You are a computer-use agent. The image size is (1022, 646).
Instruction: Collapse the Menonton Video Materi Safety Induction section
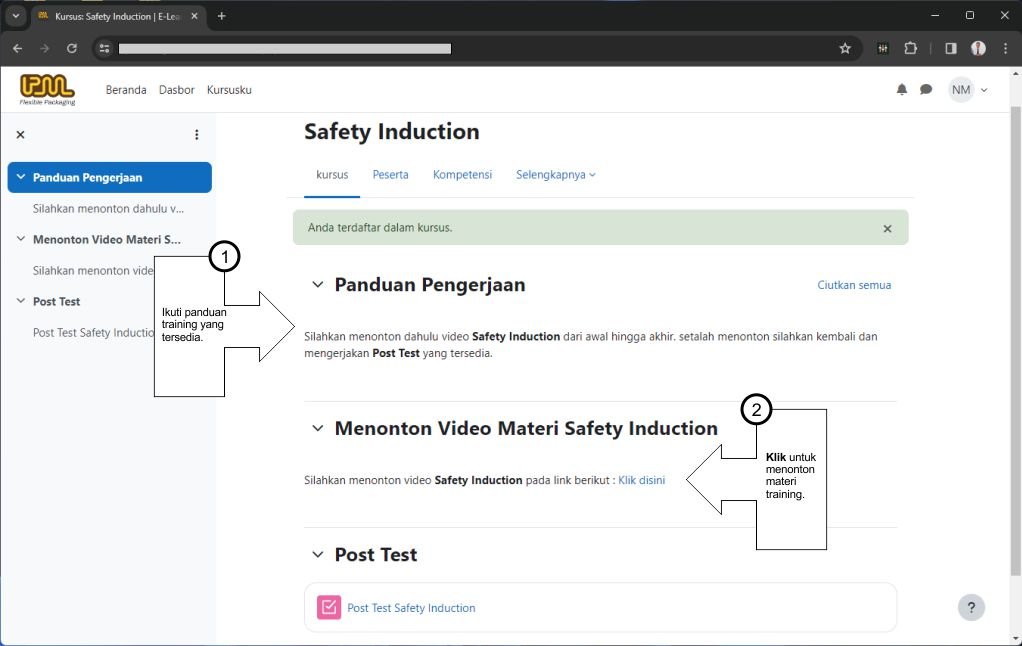[318, 429]
